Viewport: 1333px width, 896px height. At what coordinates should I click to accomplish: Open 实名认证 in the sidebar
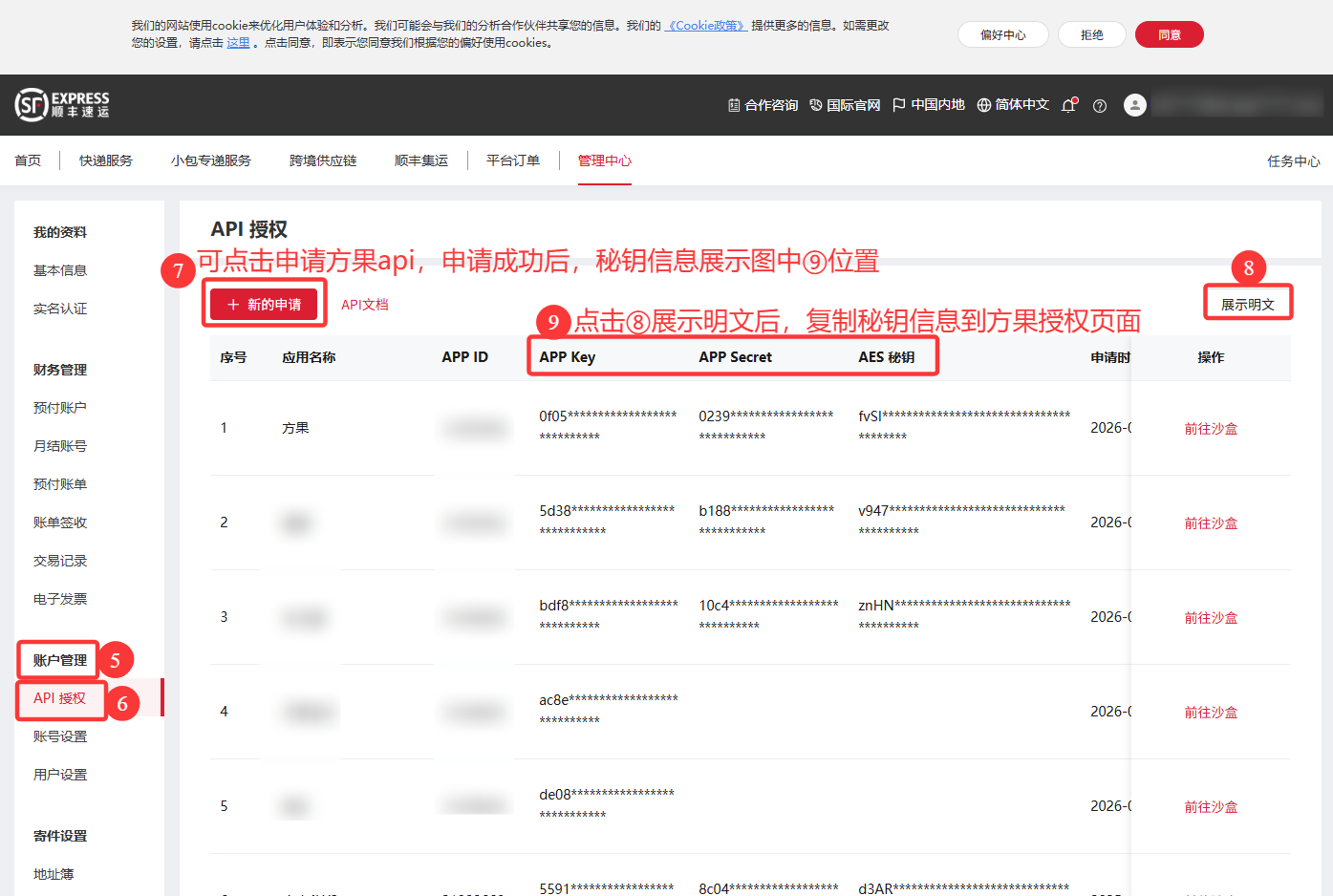click(60, 309)
